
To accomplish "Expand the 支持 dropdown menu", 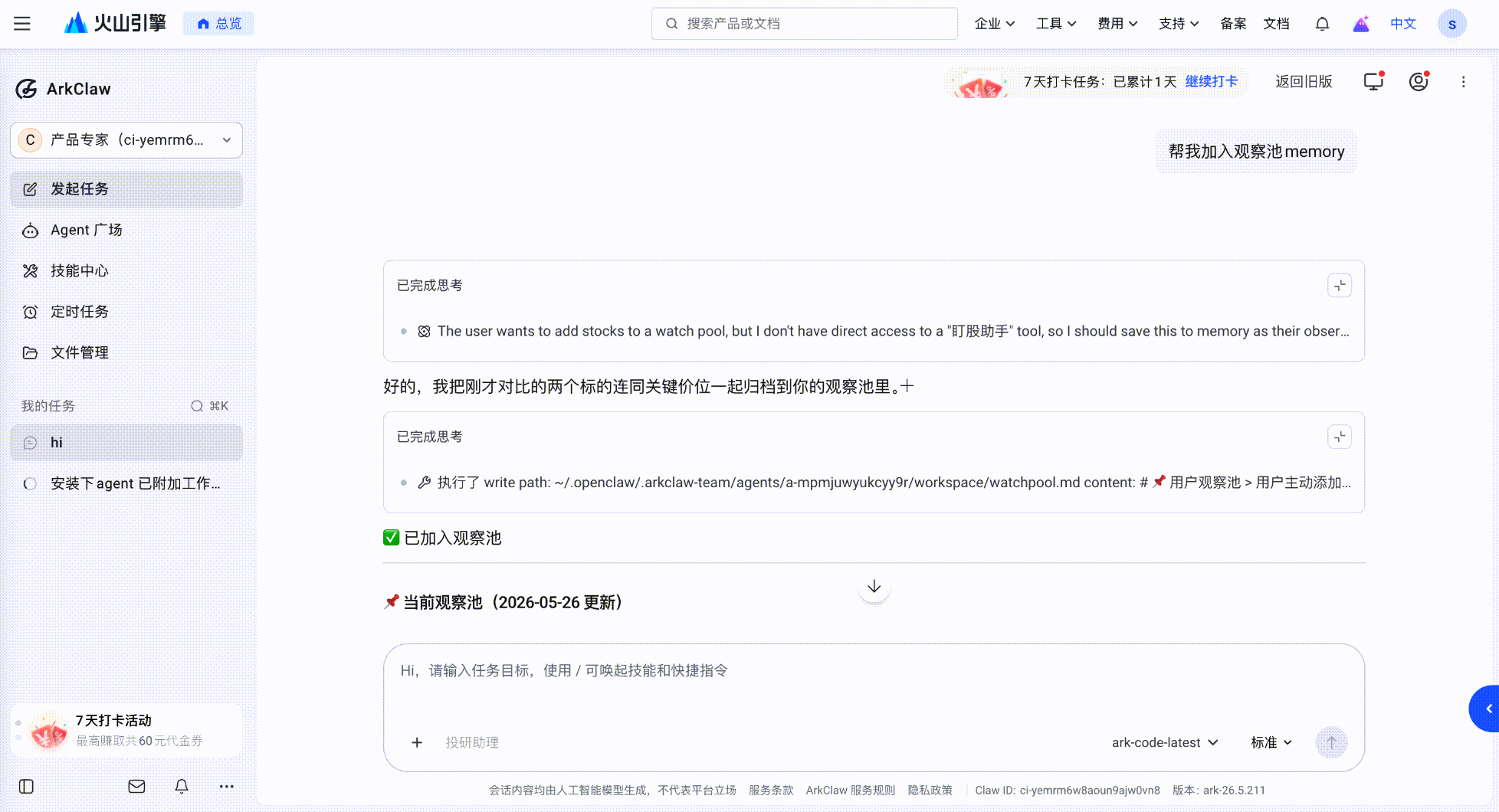I will tap(1179, 24).
